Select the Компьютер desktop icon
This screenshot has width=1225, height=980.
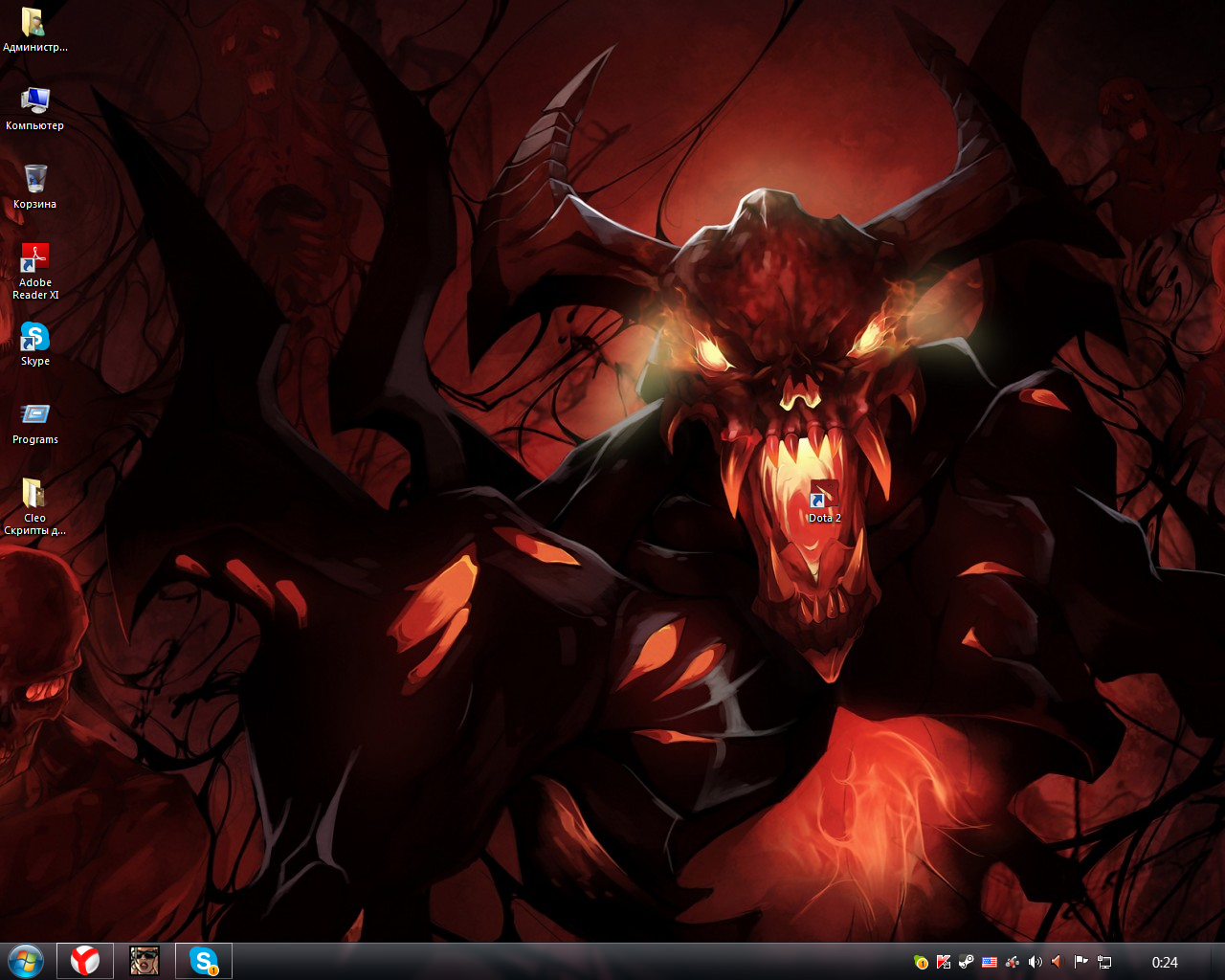click(x=34, y=107)
